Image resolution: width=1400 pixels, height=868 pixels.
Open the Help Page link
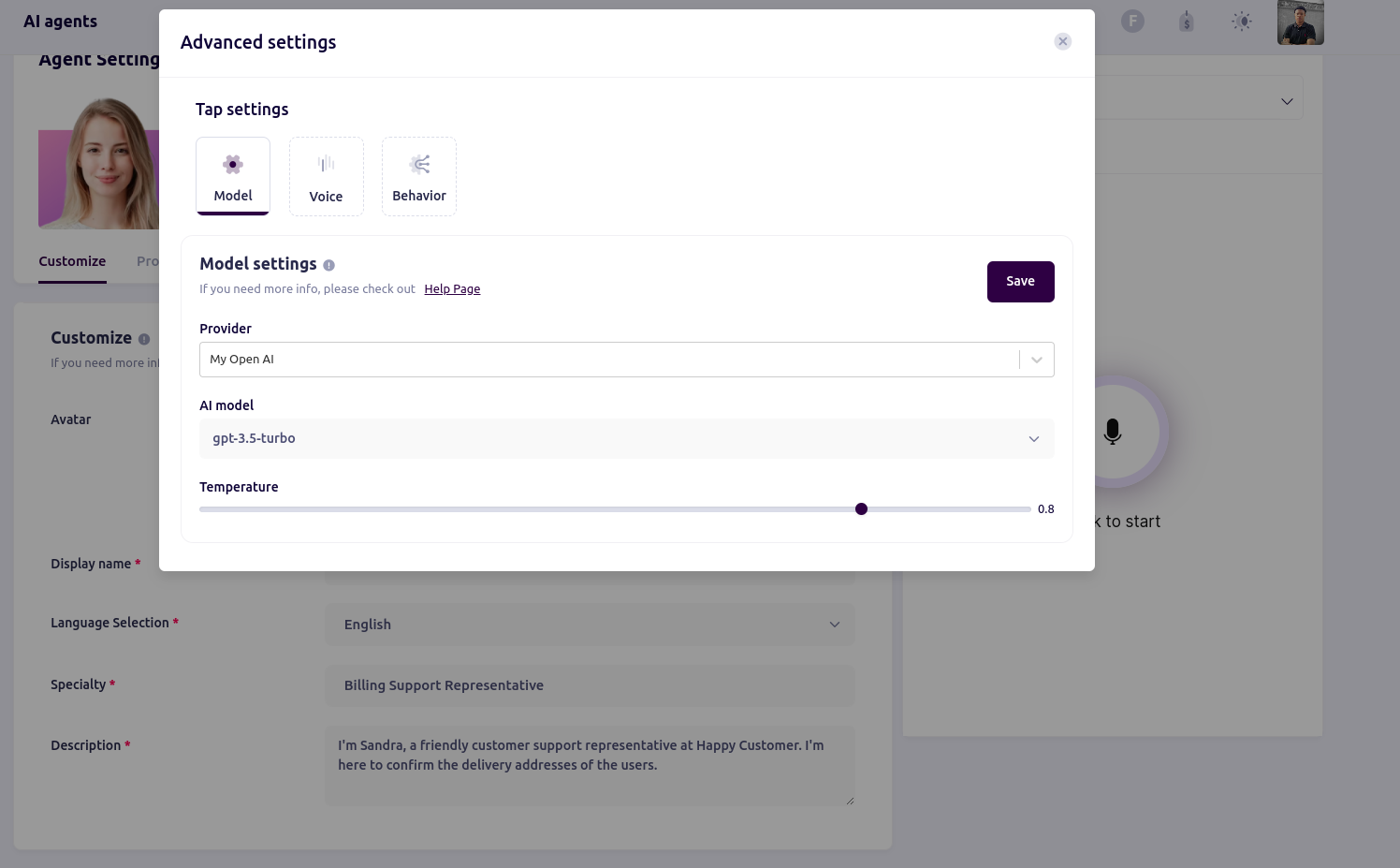click(x=452, y=289)
